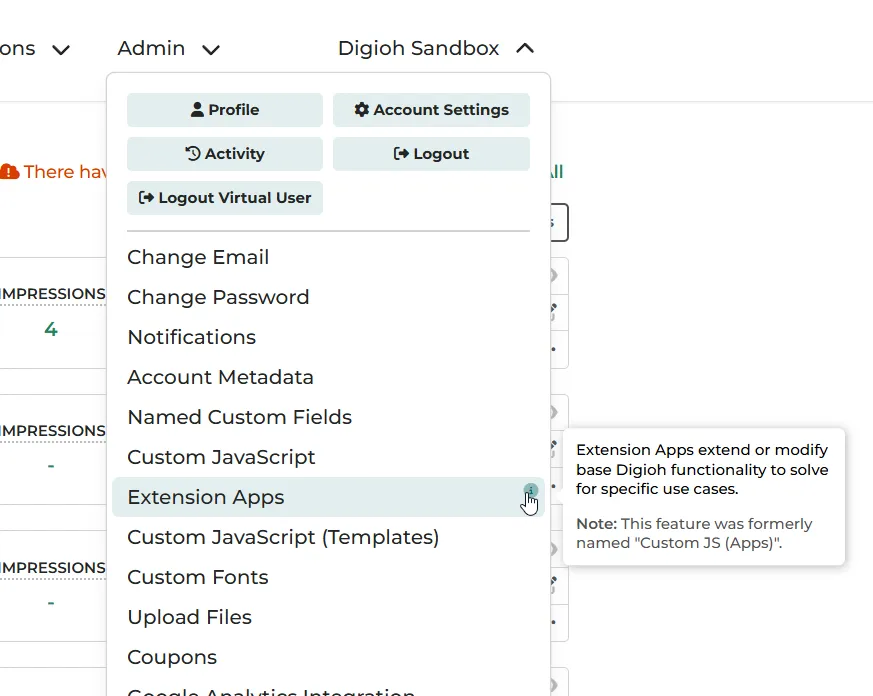
Task: Open Notifications menu item
Action: click(328, 337)
